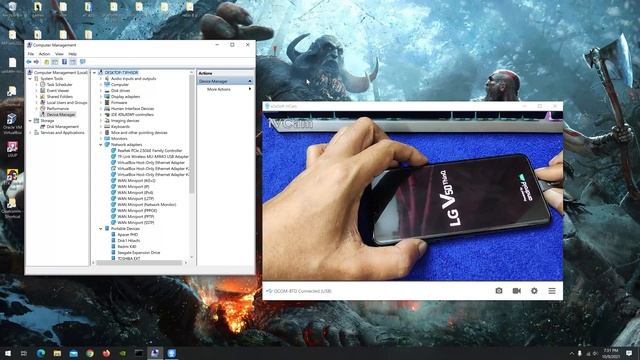Expand the More Actions submenu arrow
This screenshot has height=360, width=640.
[250, 89]
